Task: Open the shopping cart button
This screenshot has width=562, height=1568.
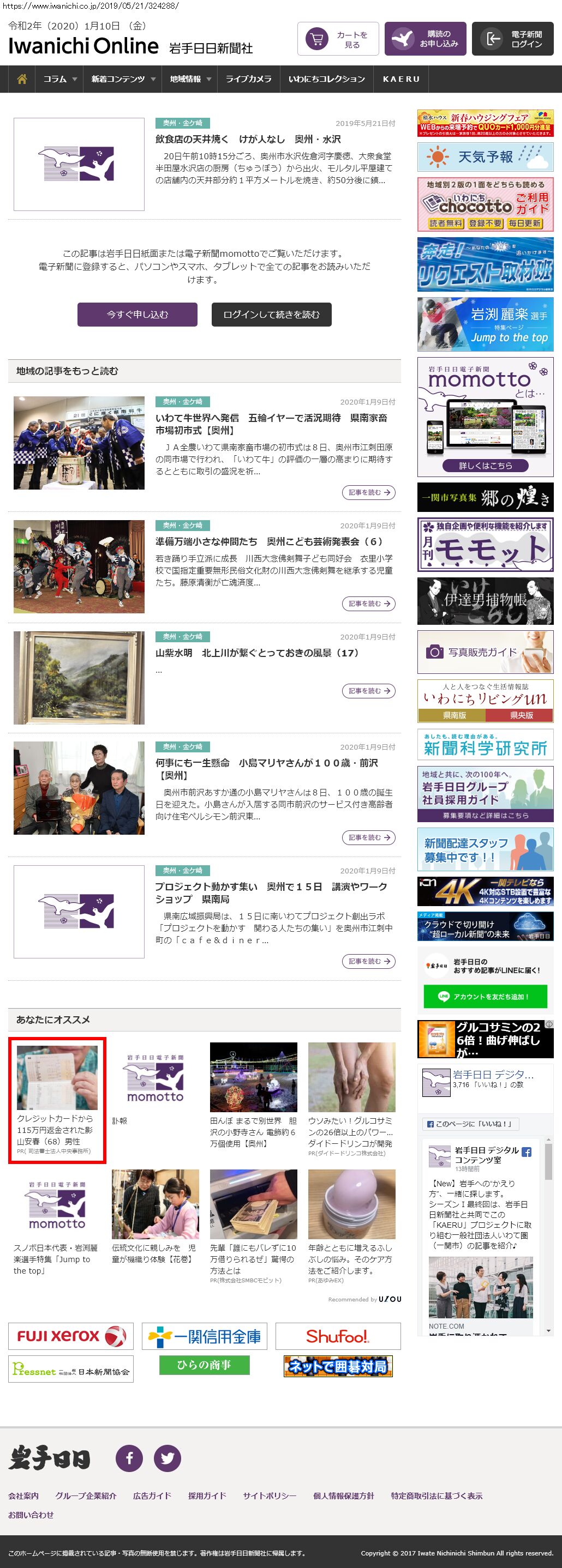Action: coord(338,39)
